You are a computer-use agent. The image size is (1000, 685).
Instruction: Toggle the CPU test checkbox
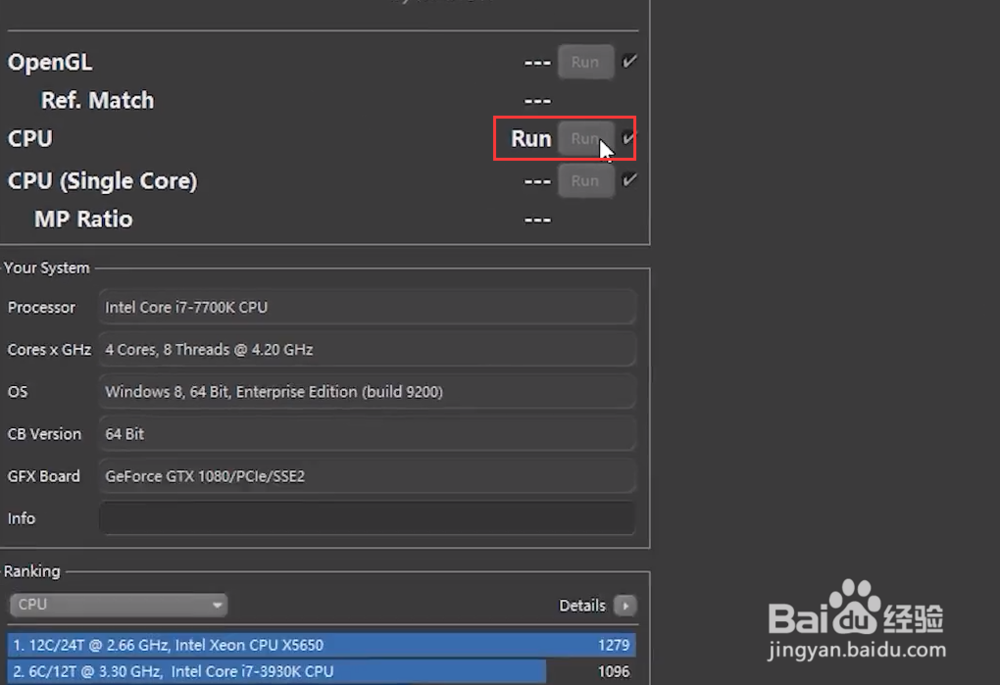pyautogui.click(x=629, y=138)
